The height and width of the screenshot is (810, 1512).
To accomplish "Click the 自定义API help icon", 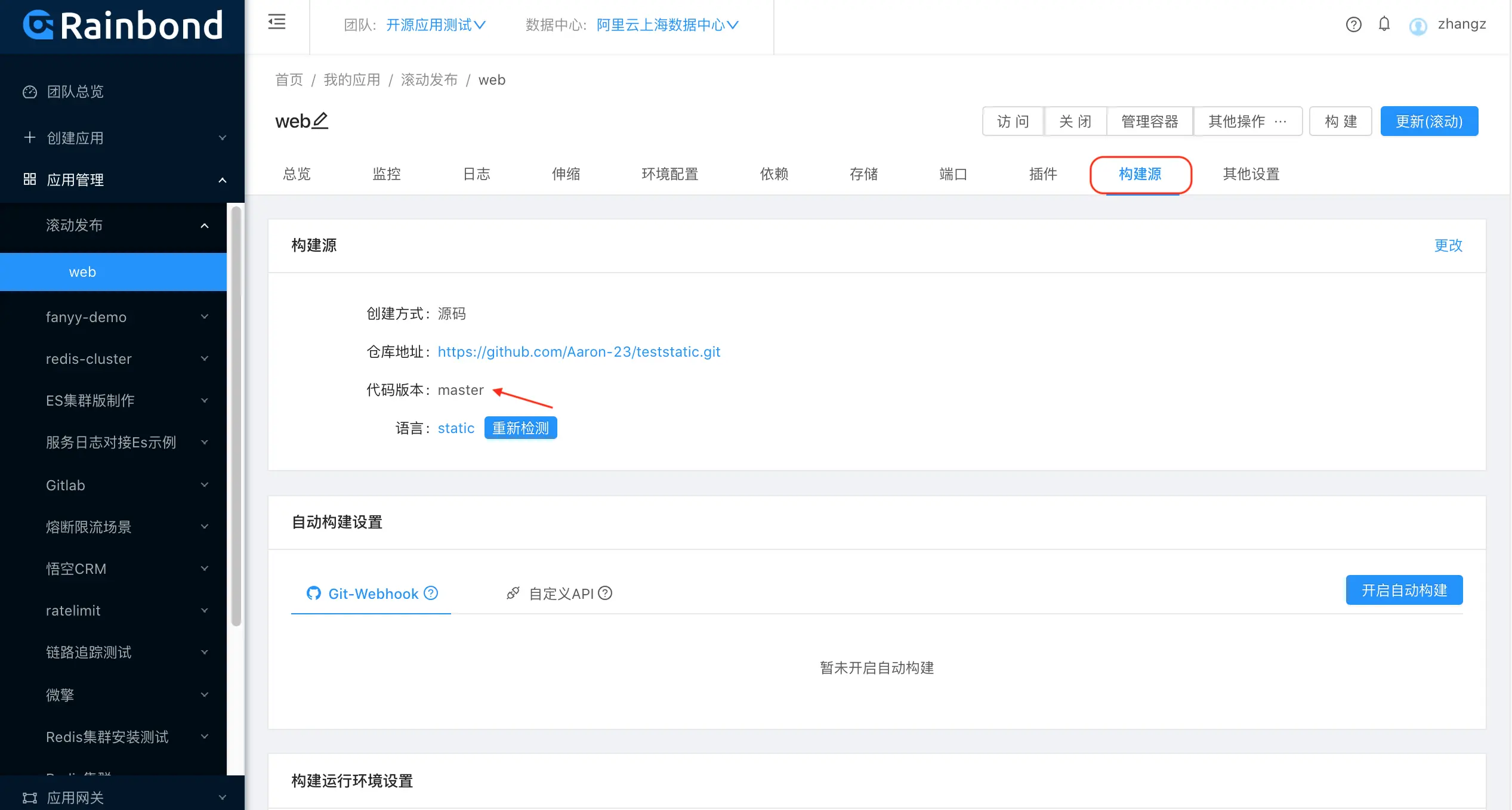I will (x=605, y=593).
